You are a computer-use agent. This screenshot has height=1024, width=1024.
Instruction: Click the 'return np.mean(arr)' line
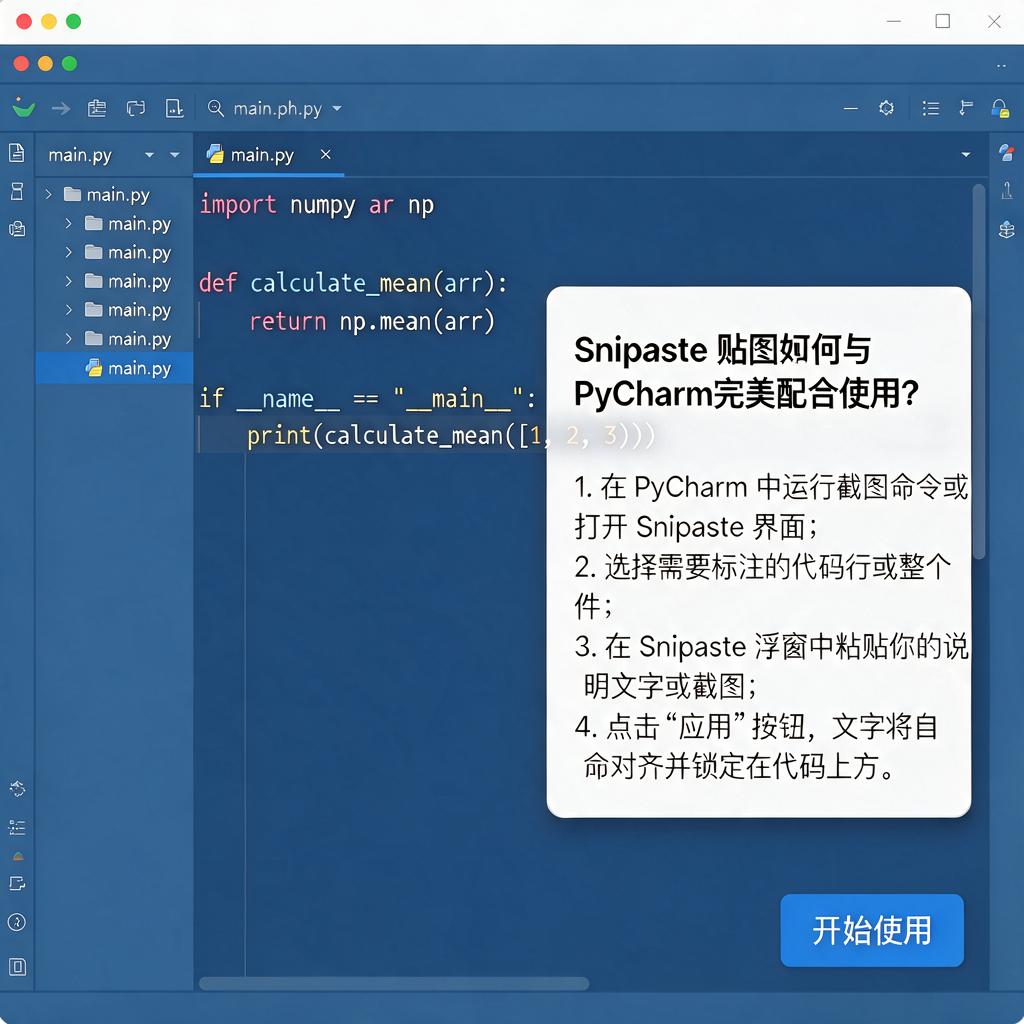[x=372, y=321]
